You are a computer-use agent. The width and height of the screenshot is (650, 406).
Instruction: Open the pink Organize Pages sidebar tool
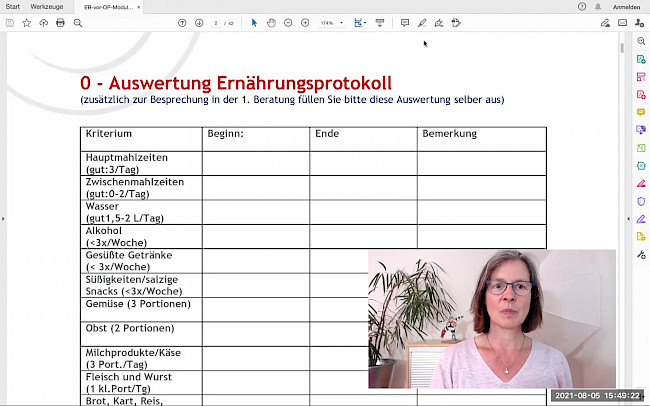click(x=641, y=77)
